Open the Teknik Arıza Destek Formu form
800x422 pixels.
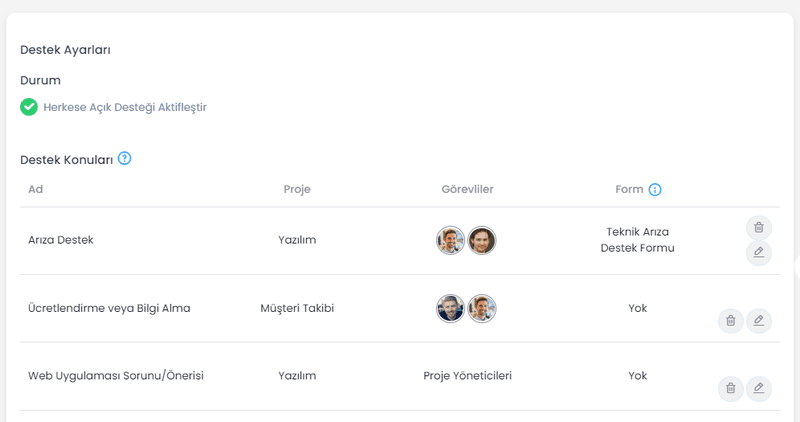pos(637,240)
